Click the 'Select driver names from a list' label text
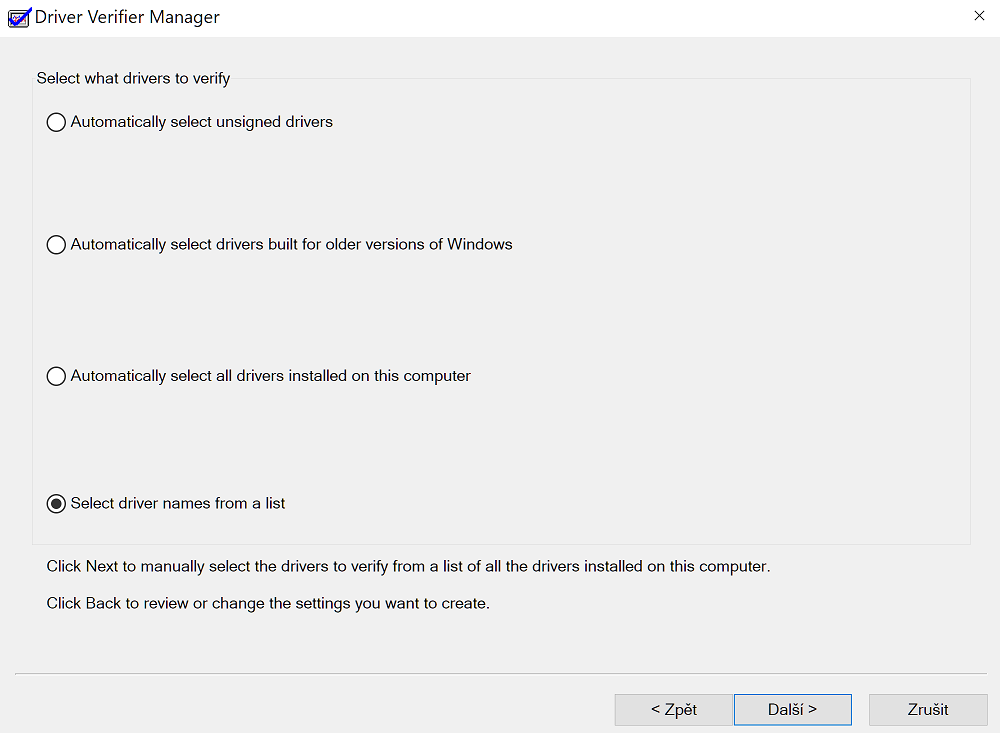This screenshot has width=1000, height=733. click(178, 503)
